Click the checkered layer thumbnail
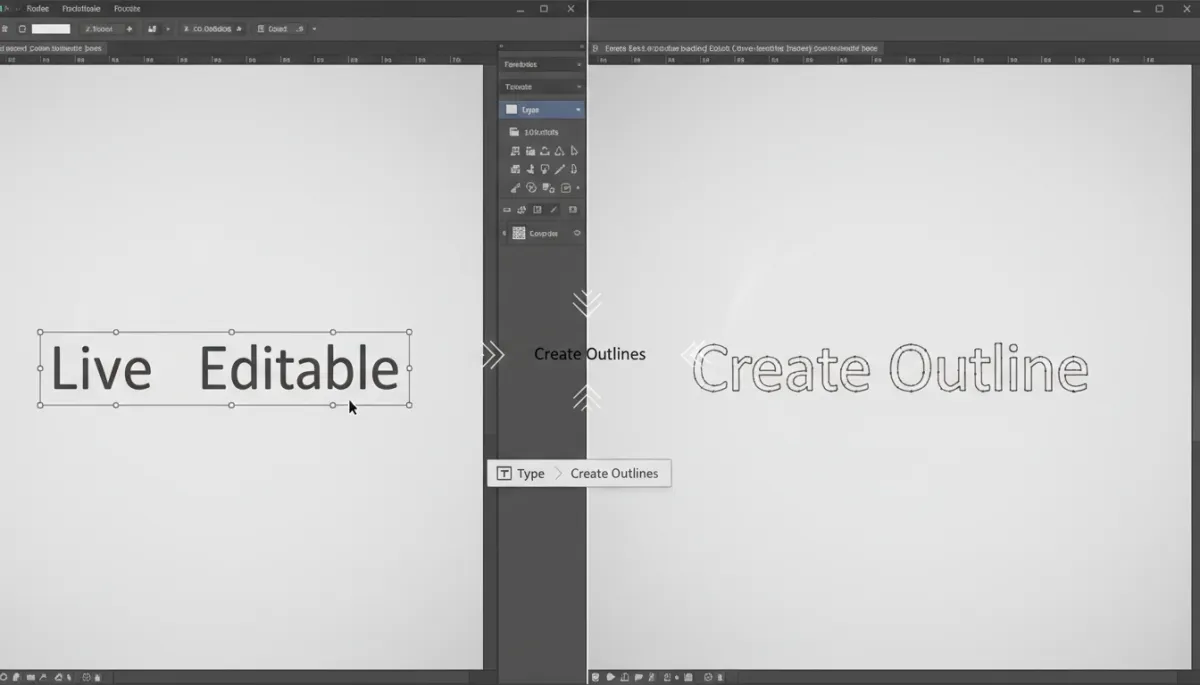The image size is (1200, 685). pos(519,233)
